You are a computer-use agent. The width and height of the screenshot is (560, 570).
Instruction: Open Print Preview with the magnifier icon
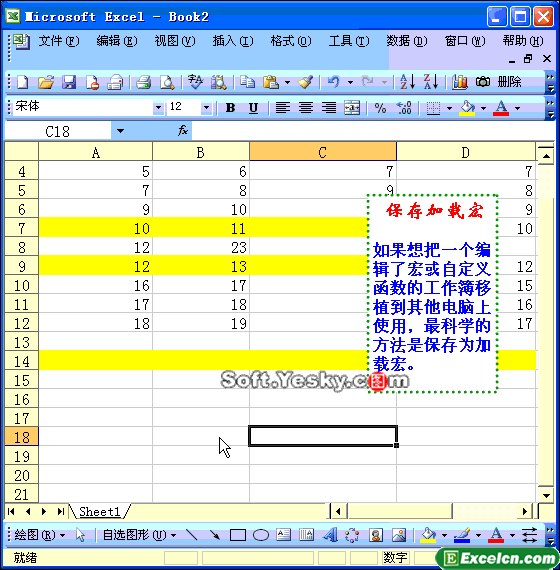click(167, 82)
